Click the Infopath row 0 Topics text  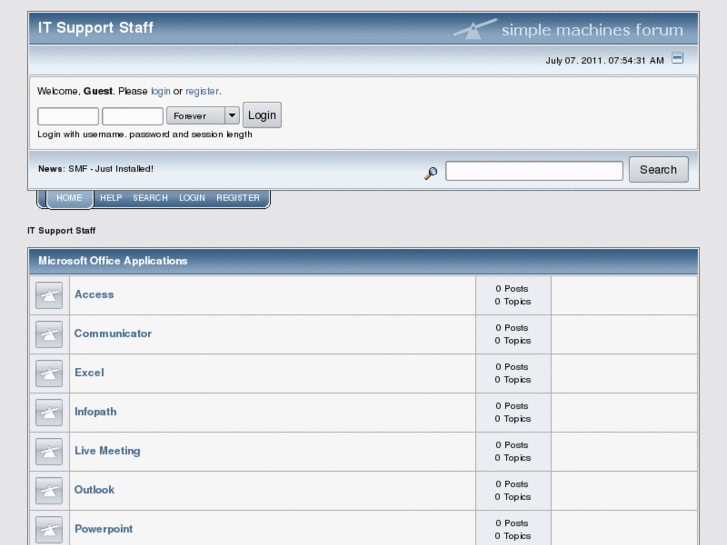point(512,419)
